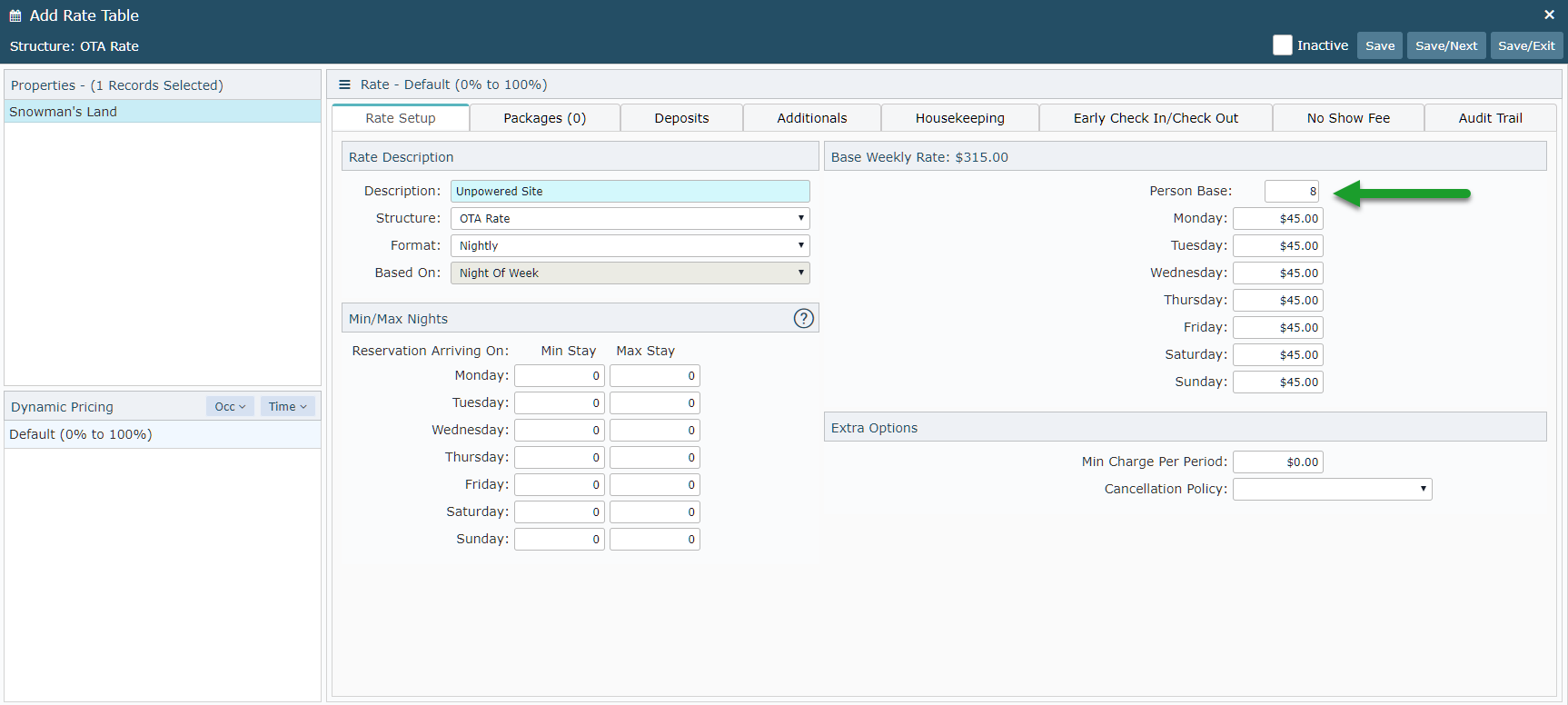
Task: Close the Add Rate Table dialog
Action: 1549,15
